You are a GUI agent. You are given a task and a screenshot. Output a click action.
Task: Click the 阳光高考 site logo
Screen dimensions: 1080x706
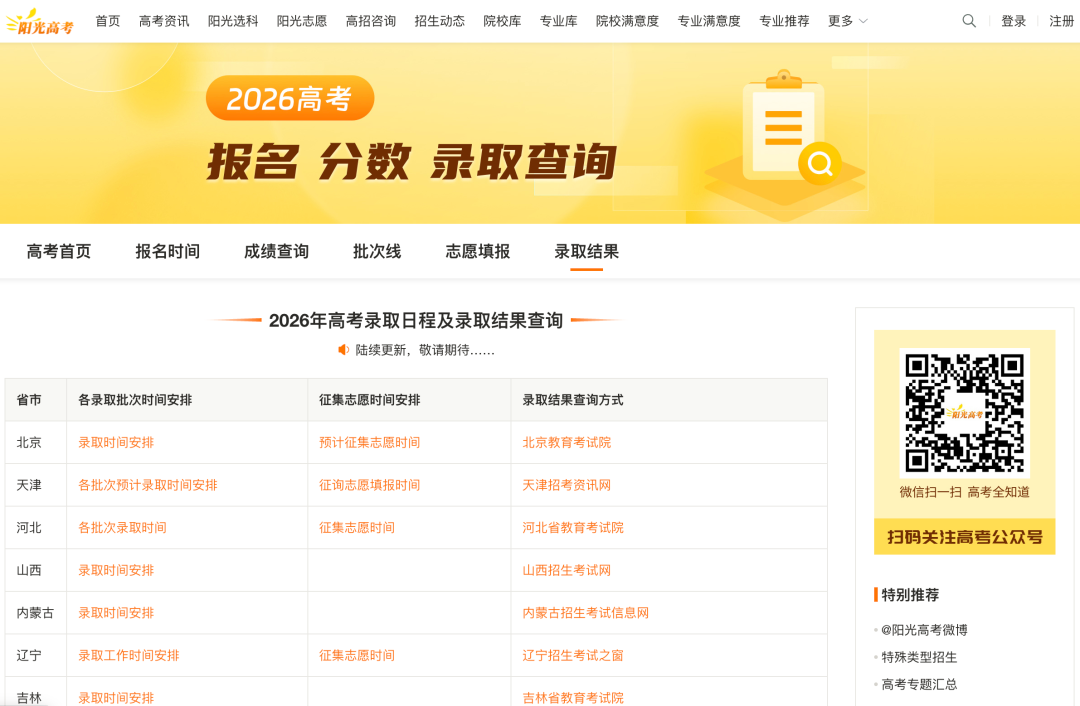(x=39, y=21)
